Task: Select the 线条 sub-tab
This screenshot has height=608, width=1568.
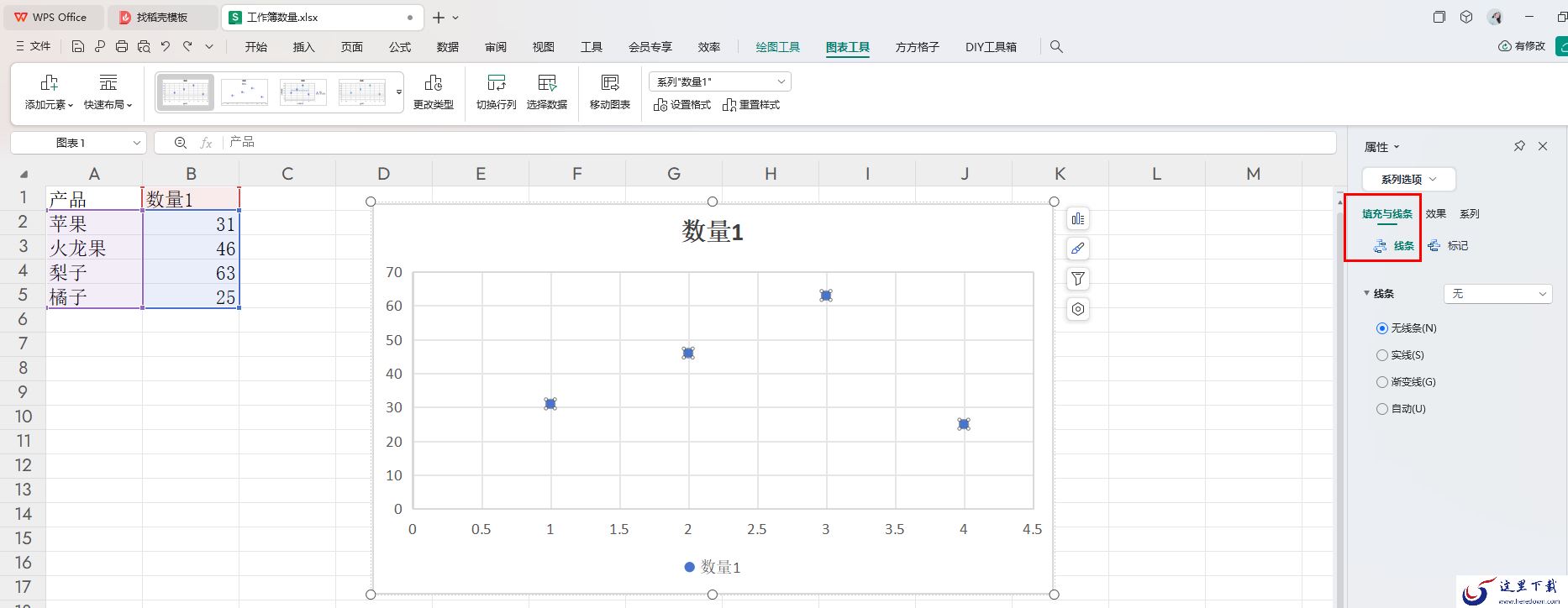Action: (x=1394, y=246)
